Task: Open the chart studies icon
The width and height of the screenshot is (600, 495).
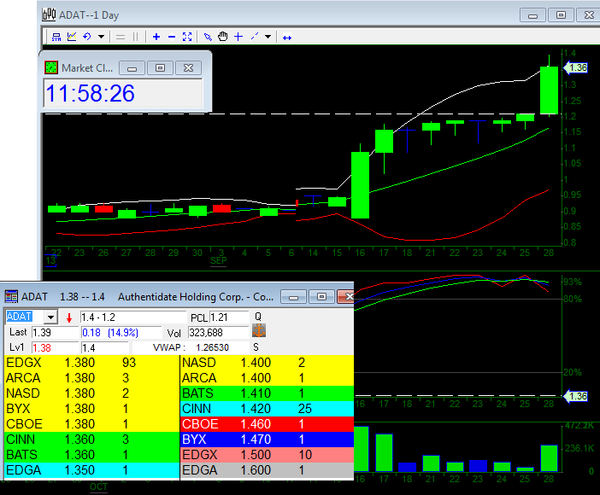Action: coord(72,37)
